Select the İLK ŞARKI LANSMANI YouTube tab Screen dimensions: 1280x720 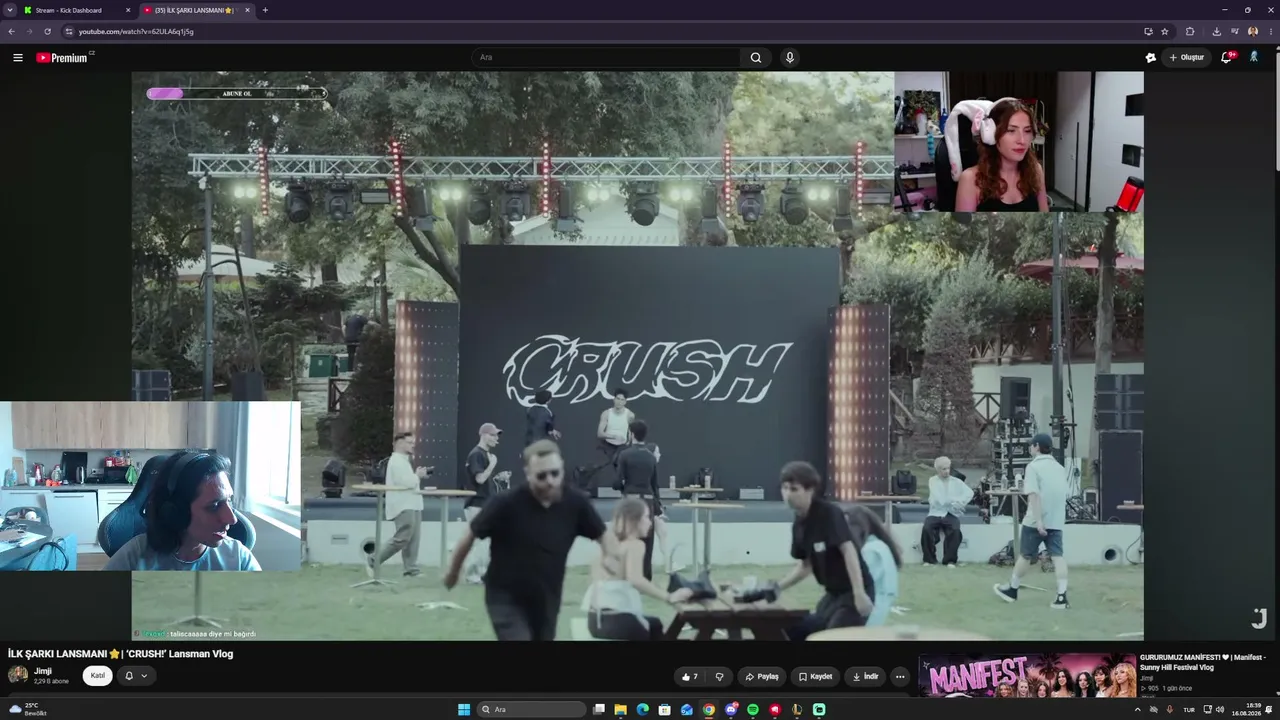[x=197, y=10]
